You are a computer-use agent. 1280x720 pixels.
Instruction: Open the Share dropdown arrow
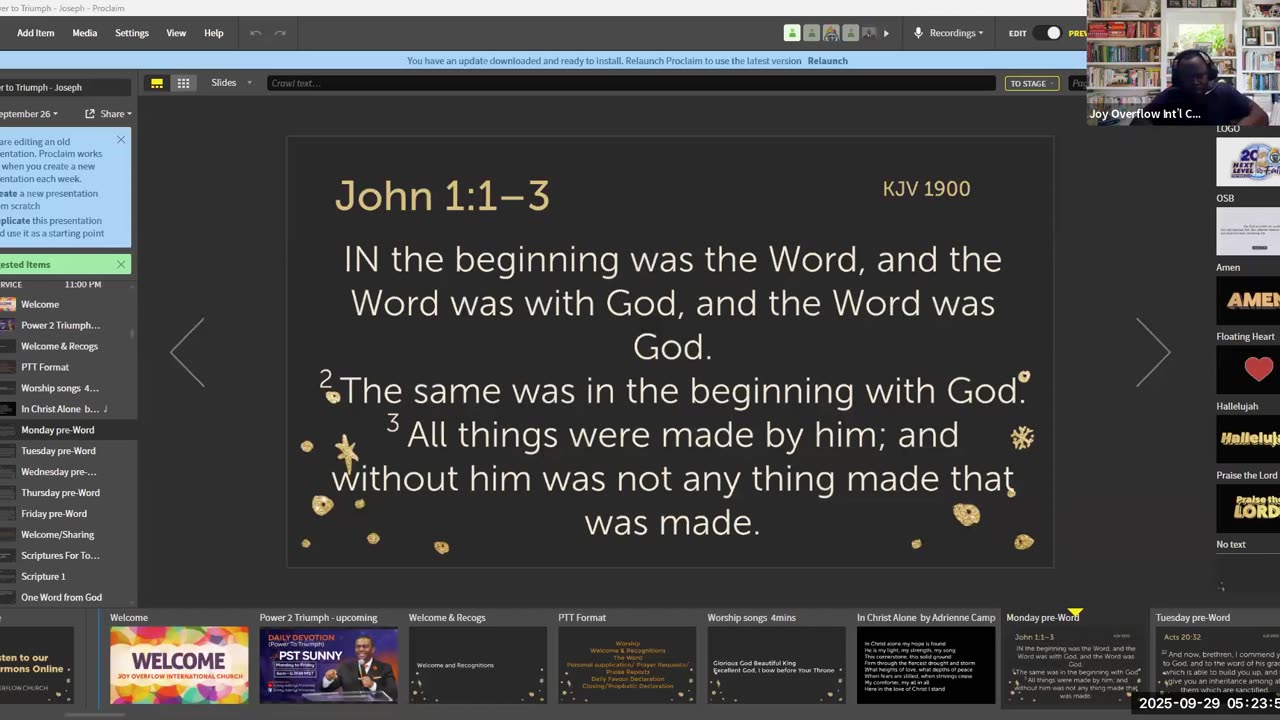tap(129, 114)
